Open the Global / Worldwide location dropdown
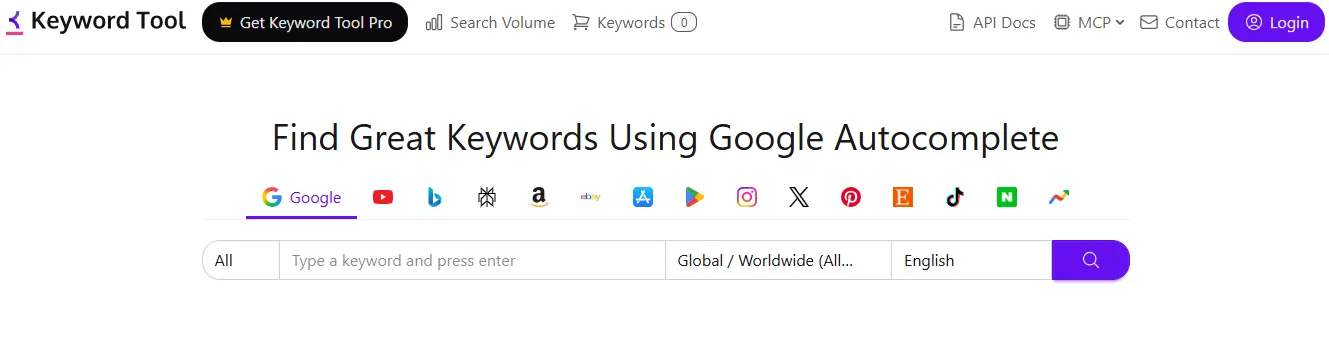 [778, 260]
